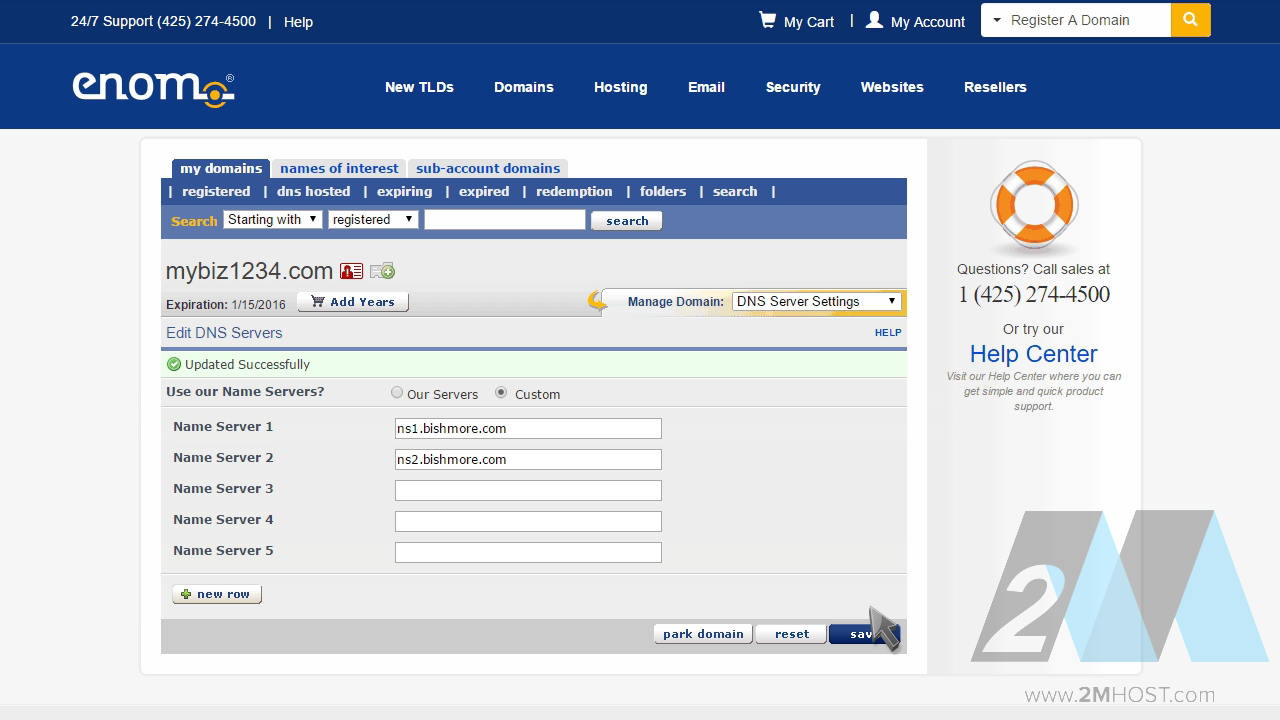Click the domain search button
Viewport: 1280px width, 720px height.
point(627,221)
